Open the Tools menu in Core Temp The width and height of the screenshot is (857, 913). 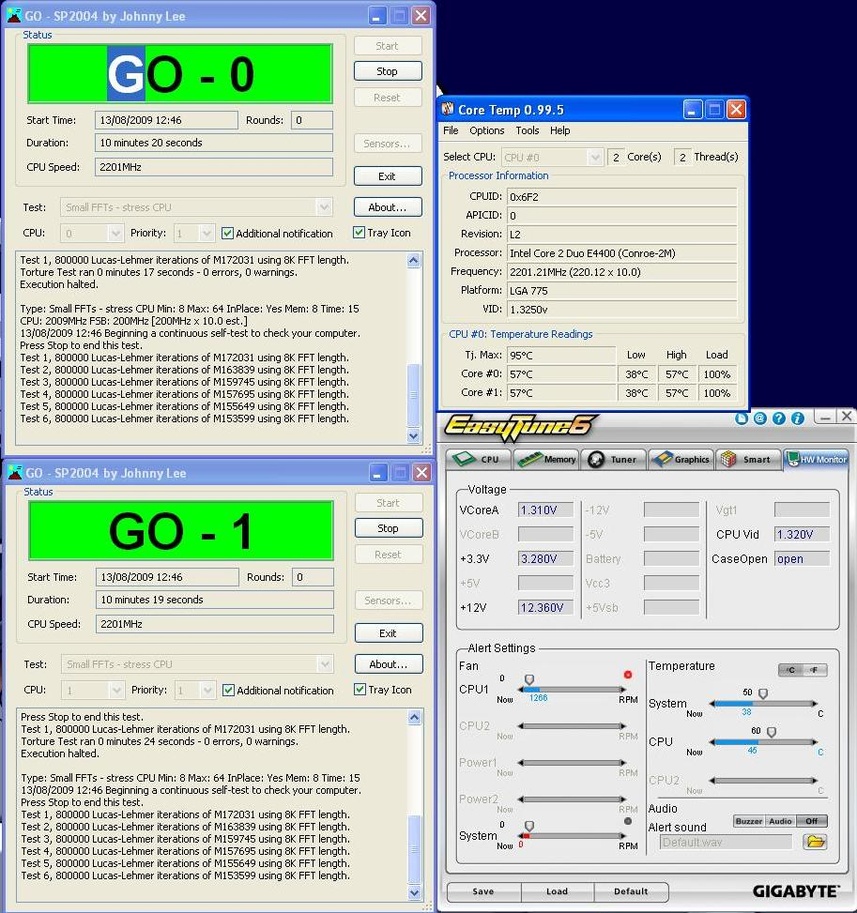(527, 130)
